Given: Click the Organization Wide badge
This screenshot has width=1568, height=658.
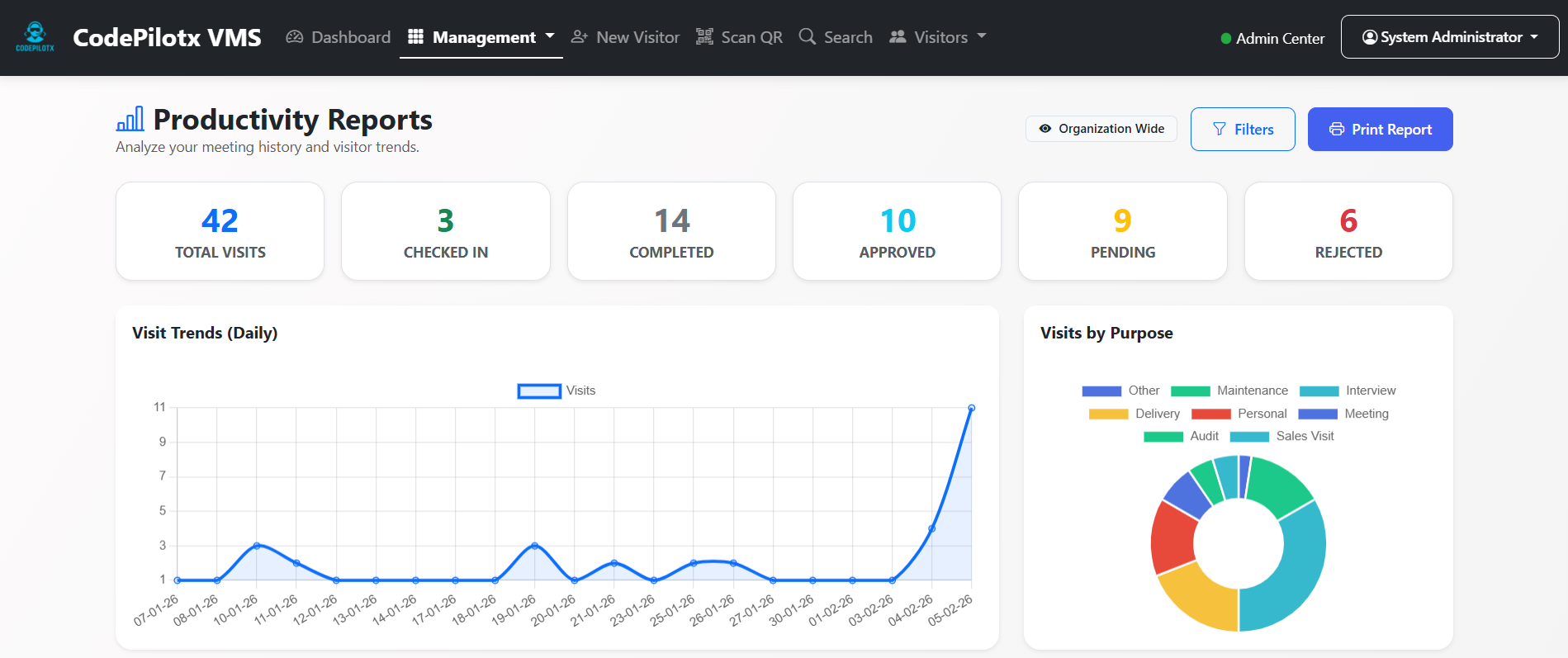Looking at the screenshot, I should (1101, 129).
